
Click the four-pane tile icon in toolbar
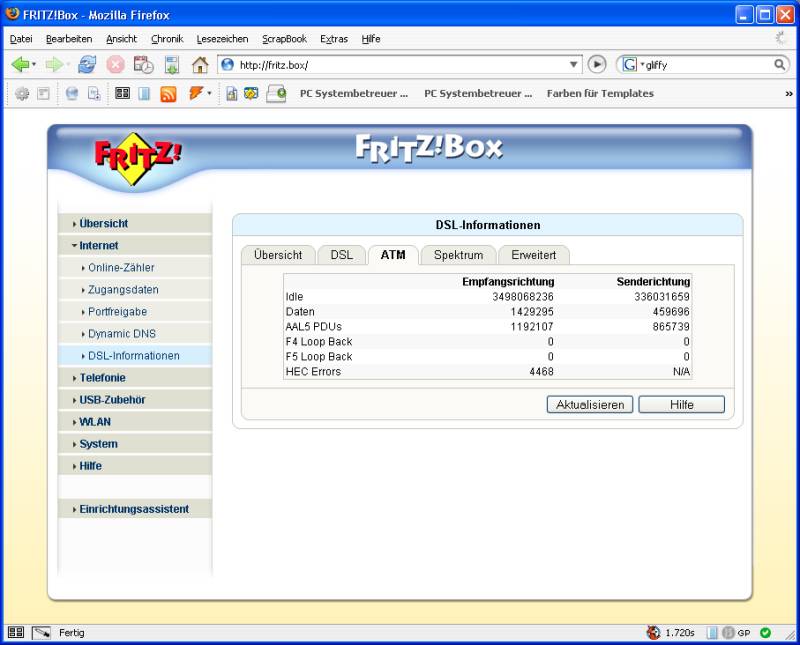click(x=122, y=93)
